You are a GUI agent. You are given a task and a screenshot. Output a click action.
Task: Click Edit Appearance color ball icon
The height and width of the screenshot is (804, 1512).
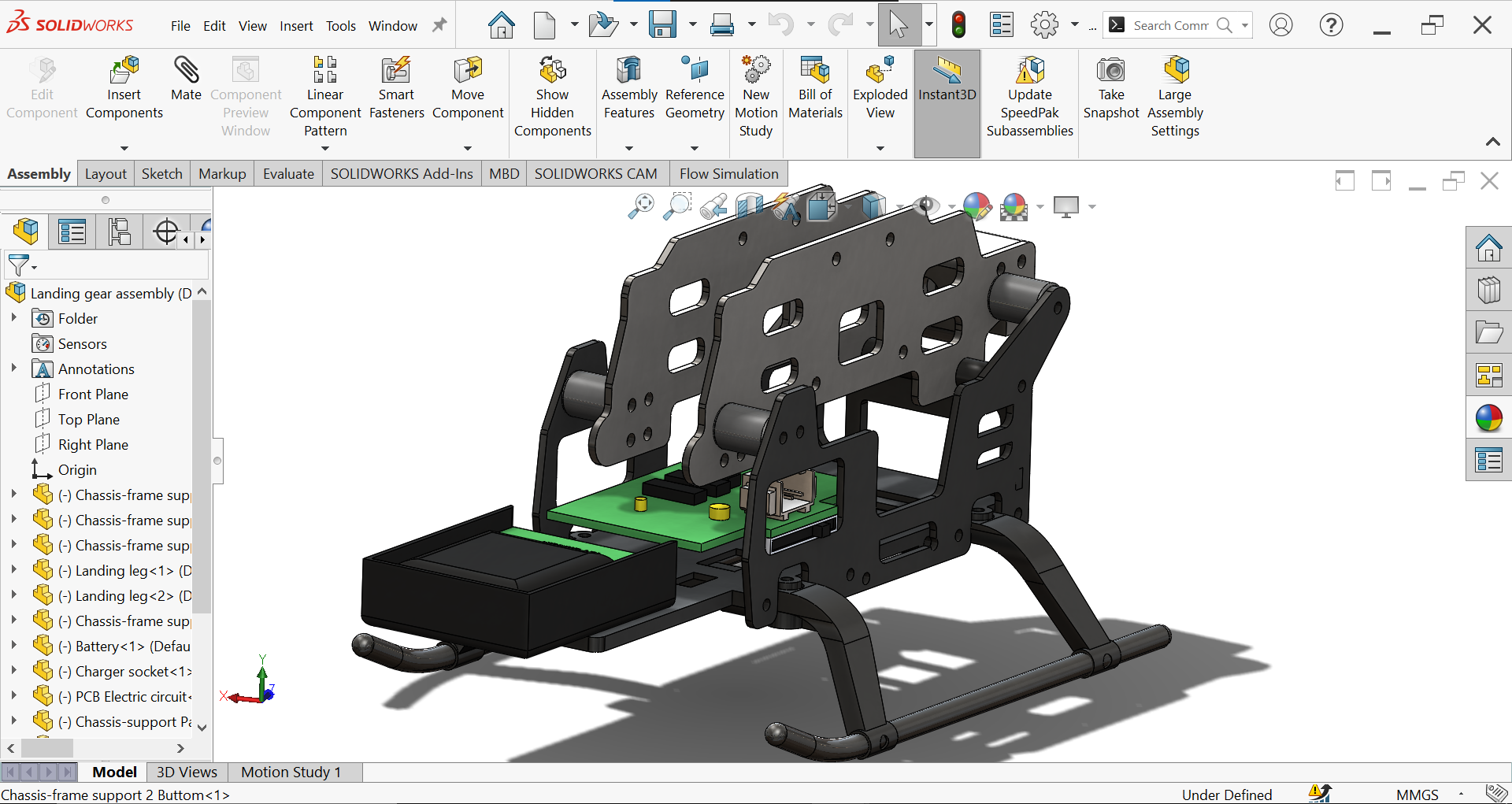[976, 206]
